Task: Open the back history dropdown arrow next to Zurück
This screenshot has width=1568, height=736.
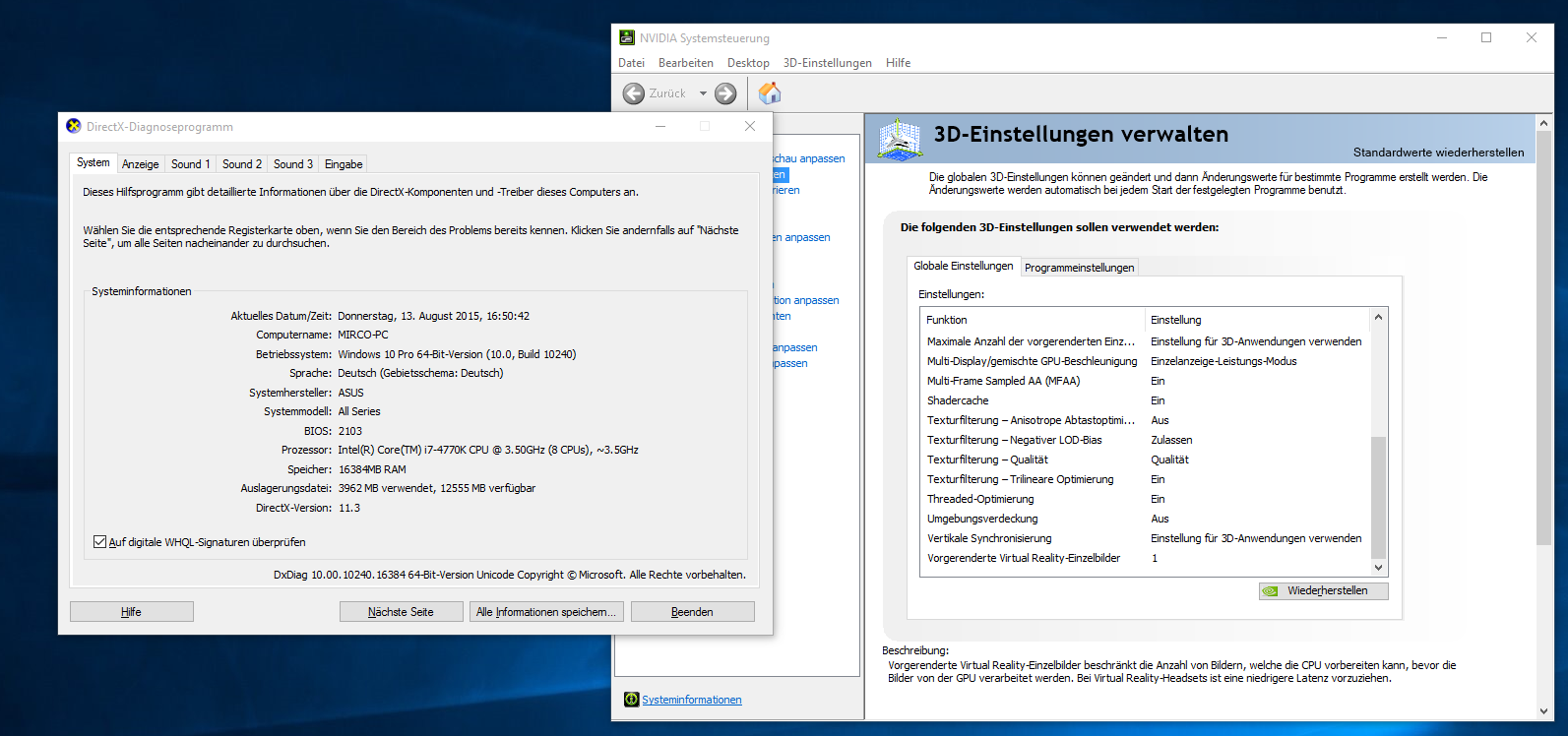Action: coord(703,93)
